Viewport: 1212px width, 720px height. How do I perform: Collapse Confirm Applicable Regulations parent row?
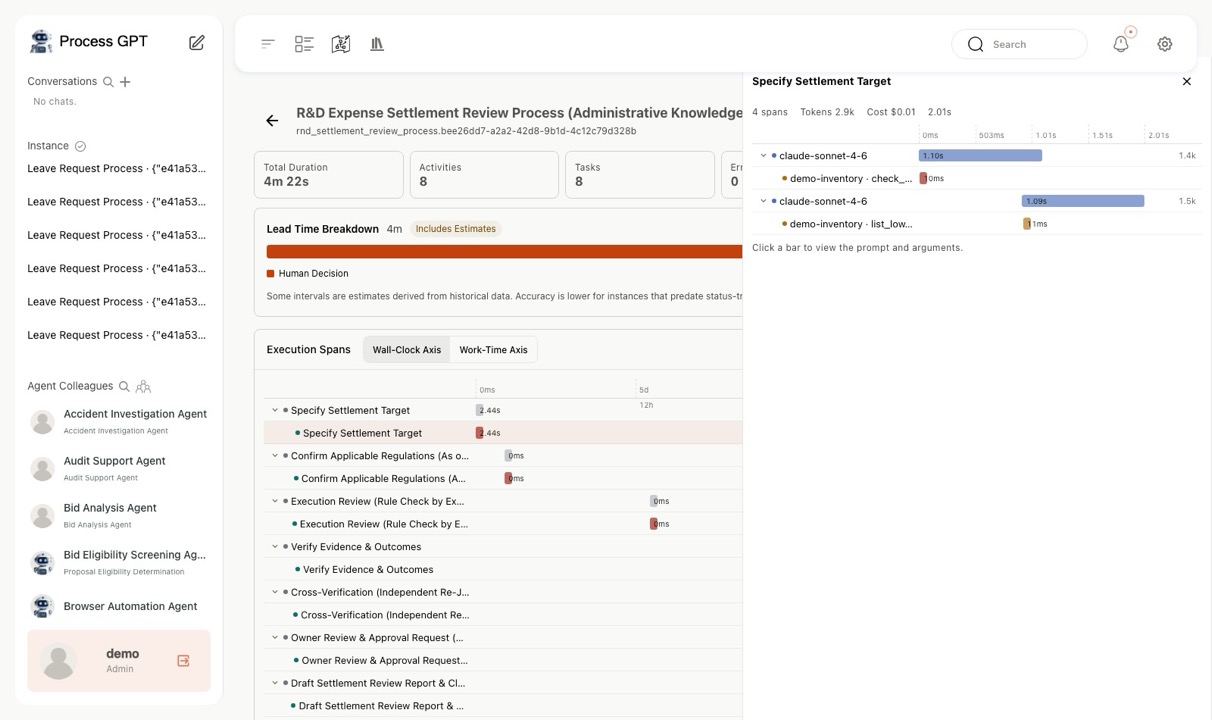(x=275, y=456)
